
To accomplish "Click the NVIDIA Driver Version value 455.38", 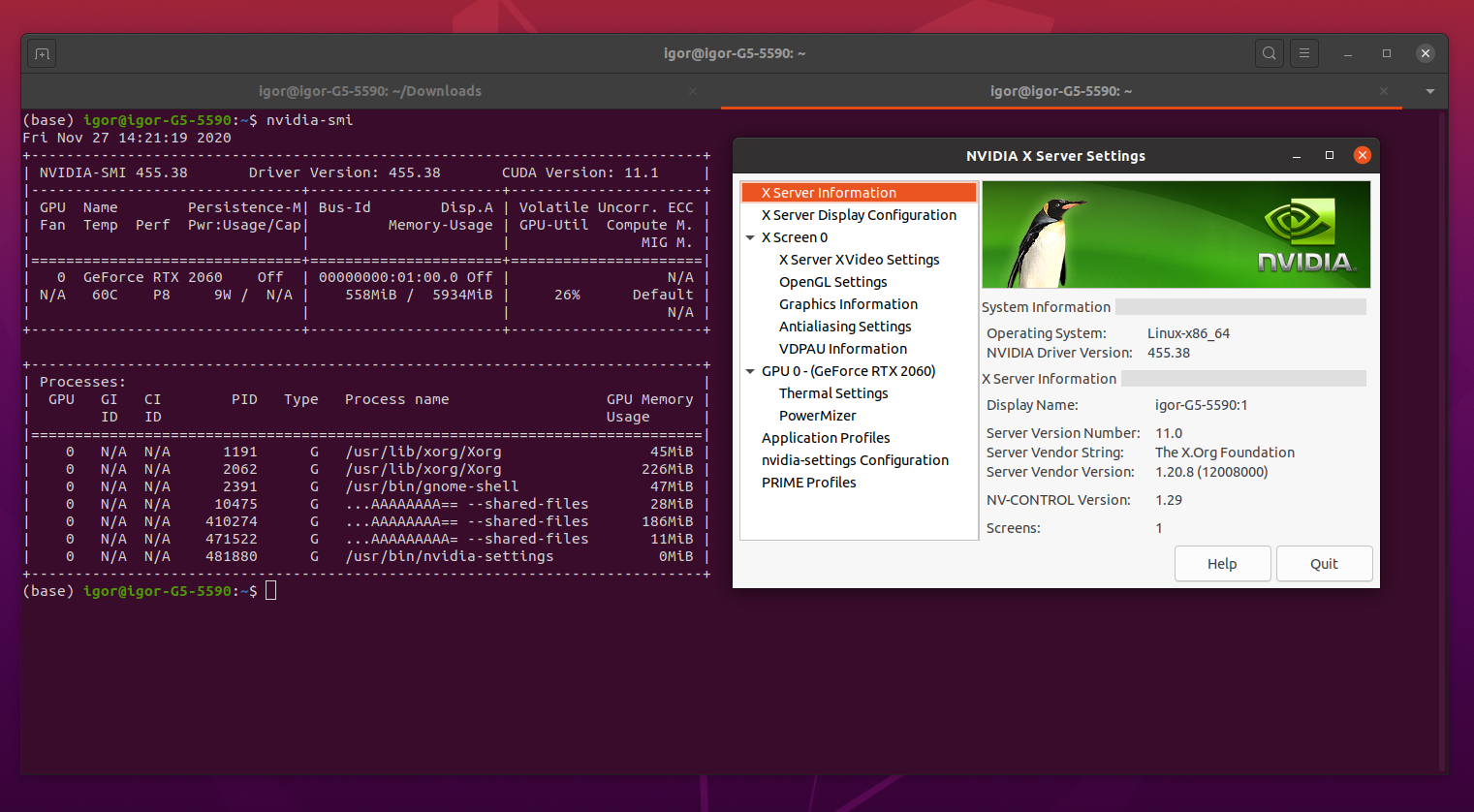I will tap(1169, 353).
